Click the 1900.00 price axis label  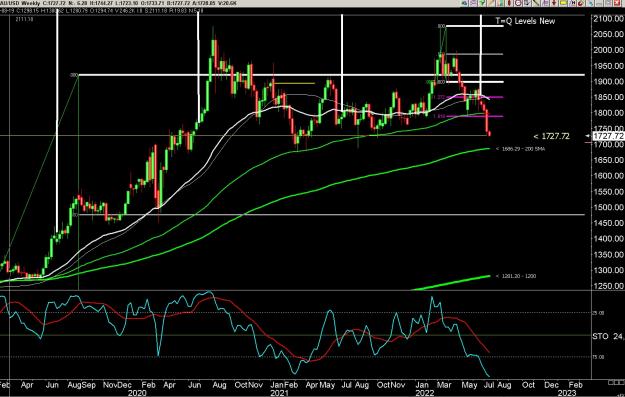point(608,82)
